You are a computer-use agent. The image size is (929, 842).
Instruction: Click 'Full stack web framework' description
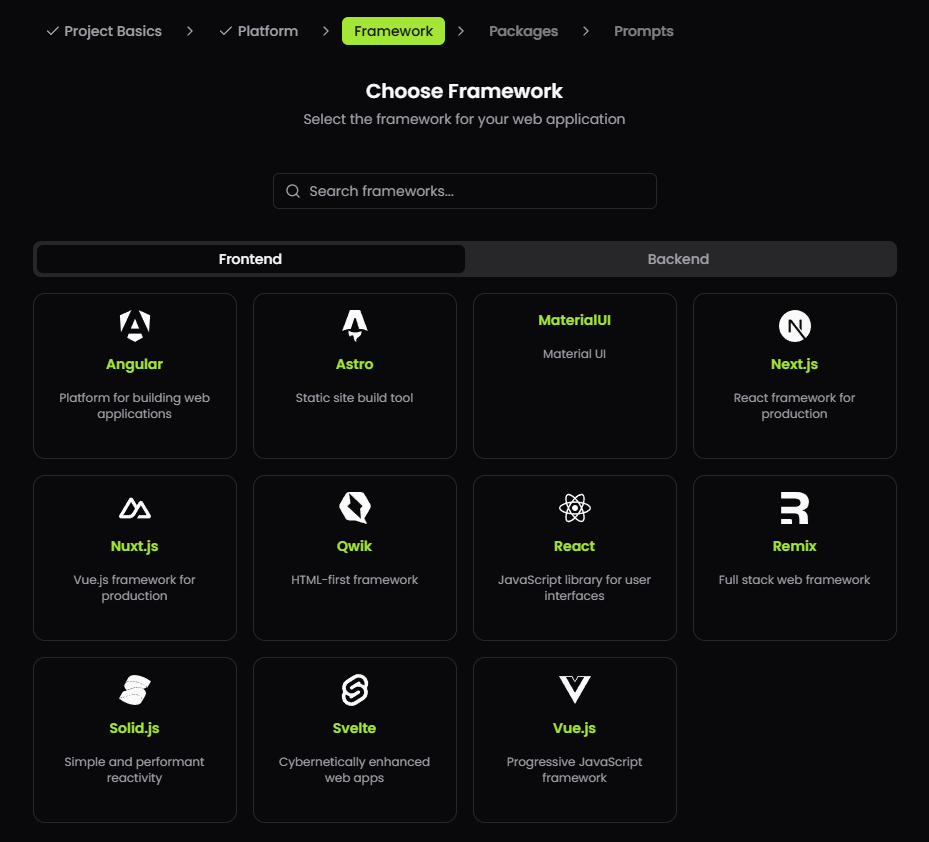pos(795,580)
